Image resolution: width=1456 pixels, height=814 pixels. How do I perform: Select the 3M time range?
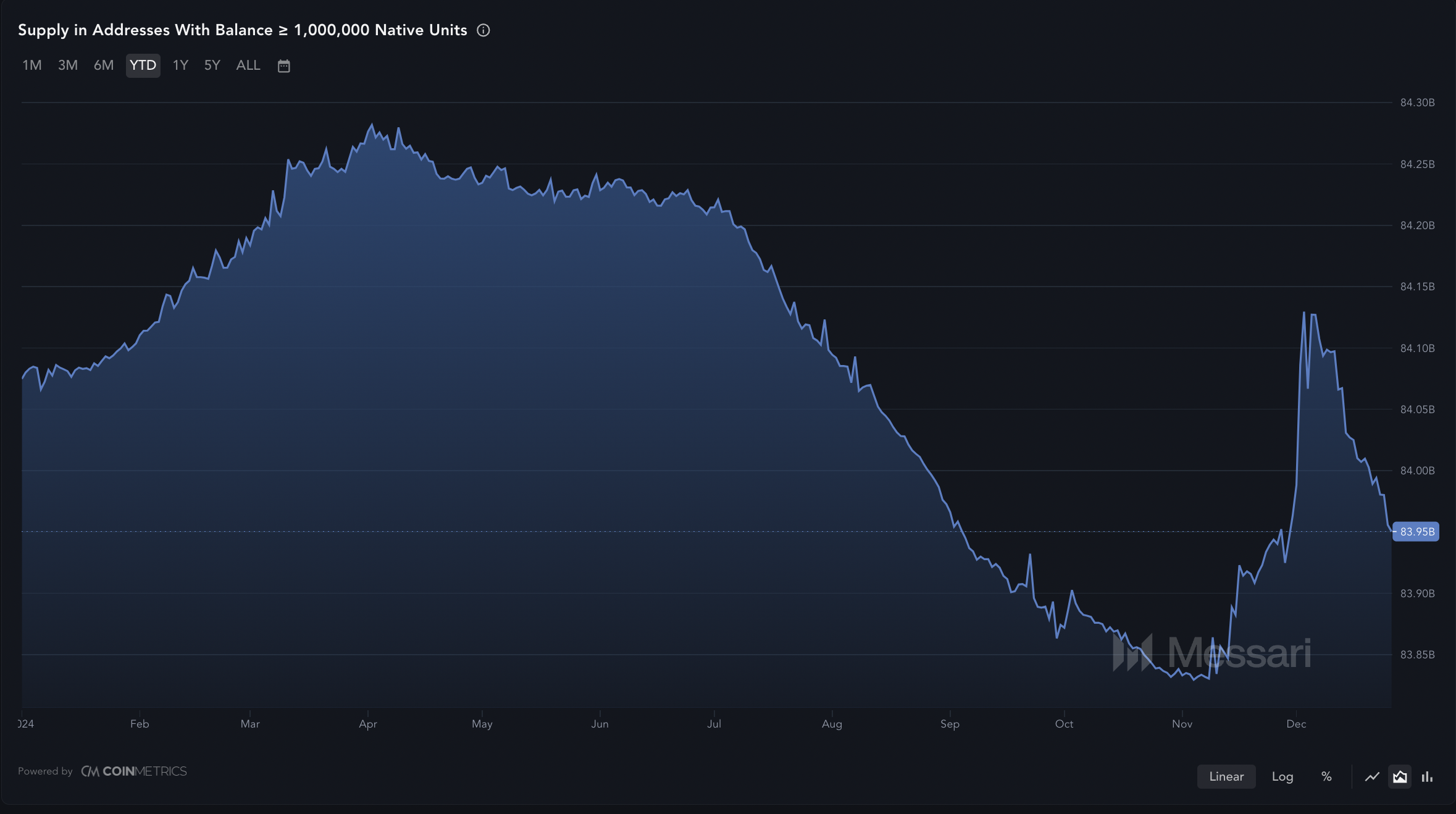click(x=68, y=65)
